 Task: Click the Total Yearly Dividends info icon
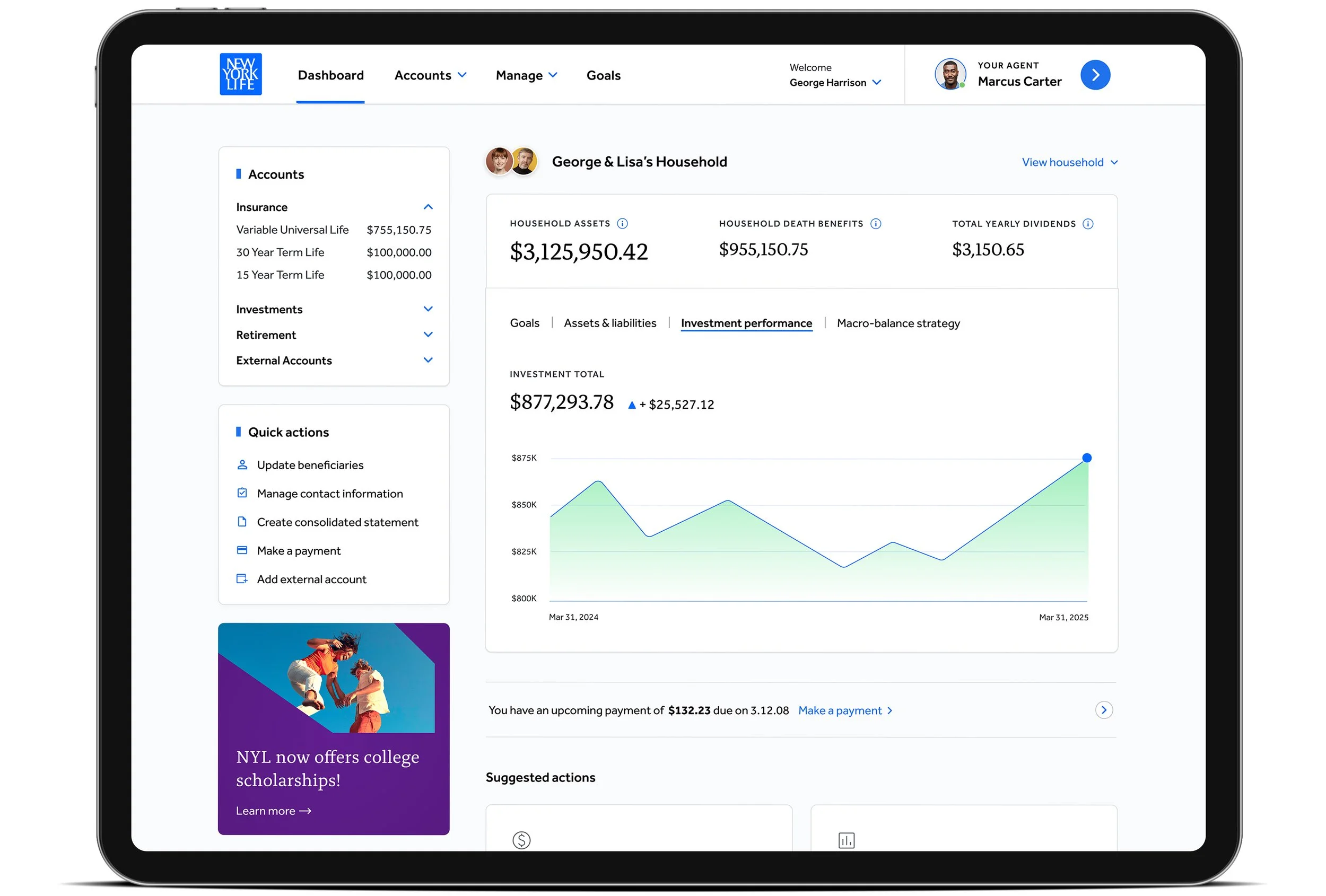(1087, 224)
